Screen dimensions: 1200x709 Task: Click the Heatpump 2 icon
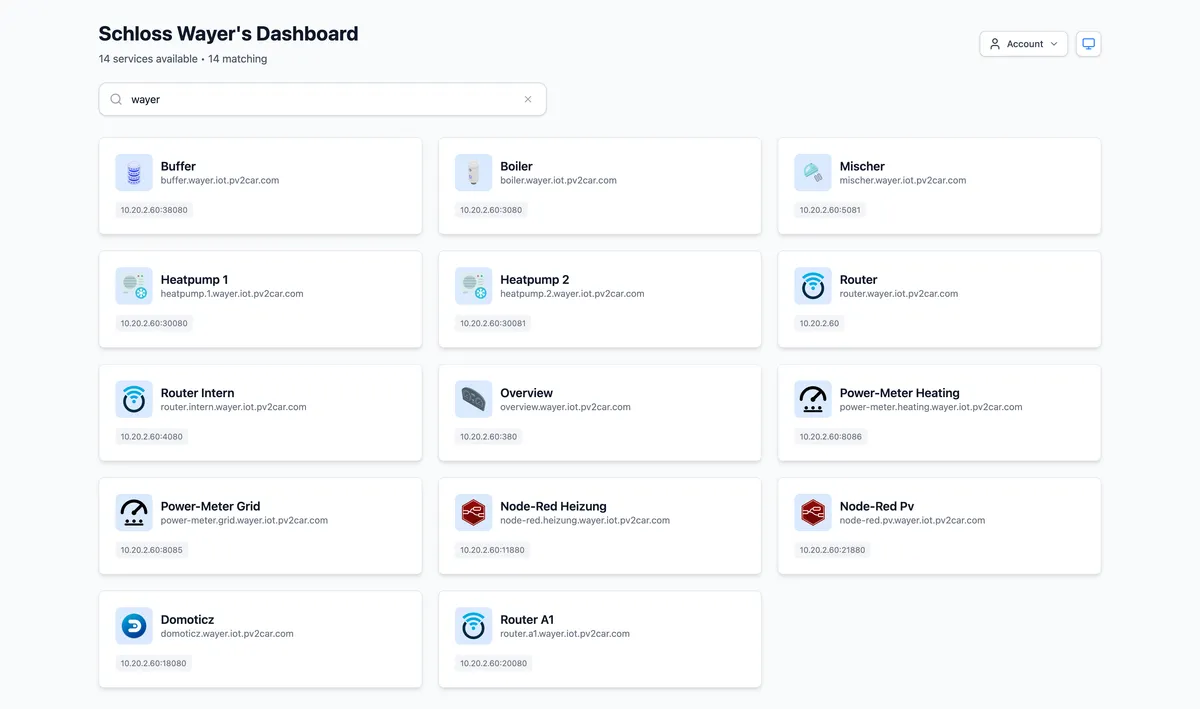(473, 286)
